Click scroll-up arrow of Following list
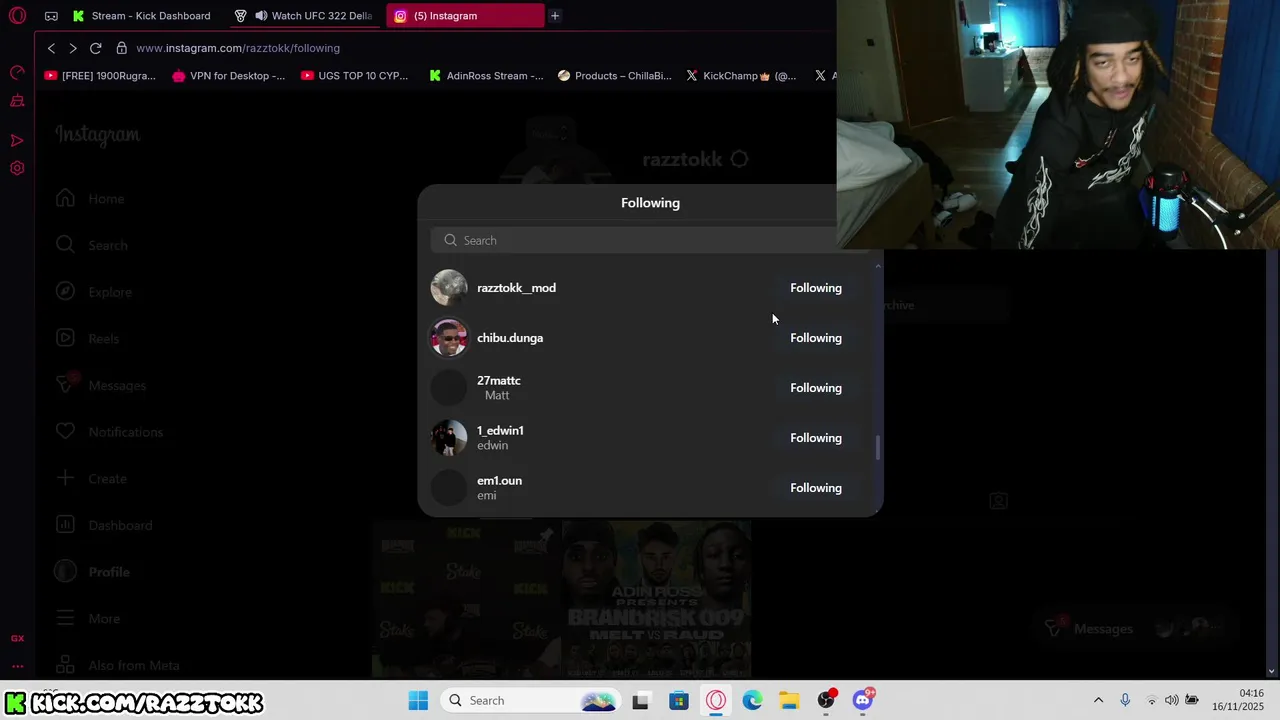This screenshot has width=1280, height=720. 878,266
